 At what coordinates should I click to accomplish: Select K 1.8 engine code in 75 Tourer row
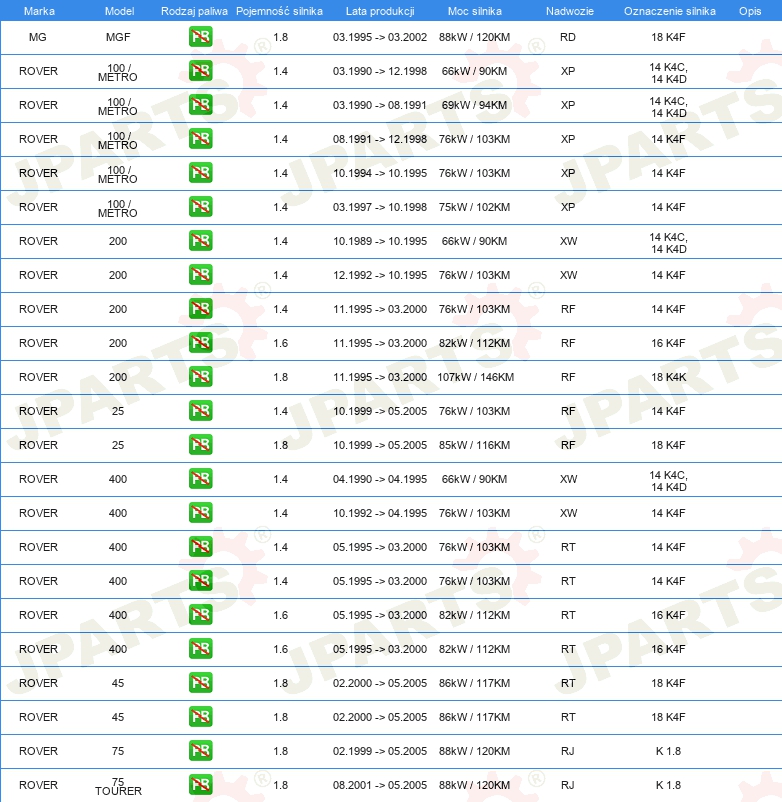(668, 785)
